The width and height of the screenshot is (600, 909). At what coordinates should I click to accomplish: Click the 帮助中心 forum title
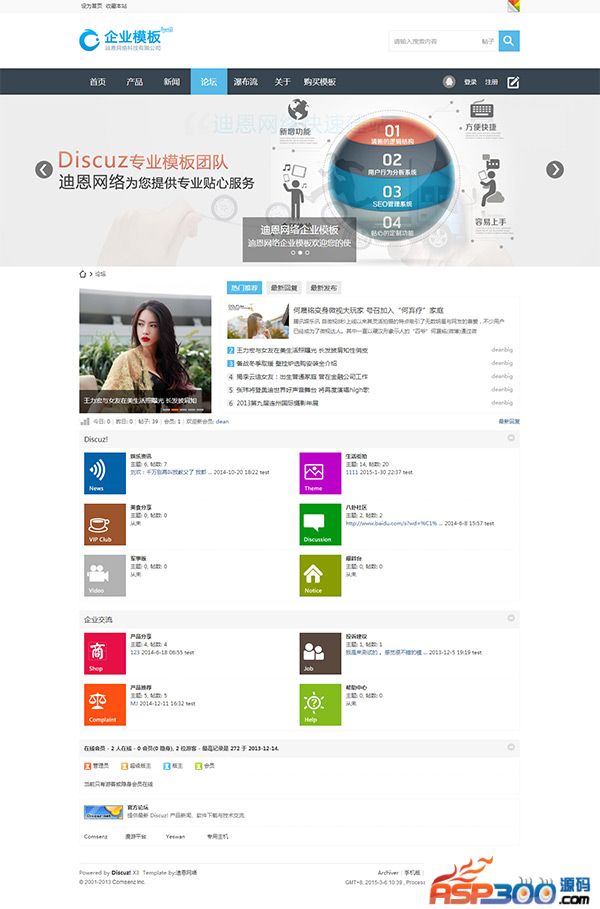point(356,688)
